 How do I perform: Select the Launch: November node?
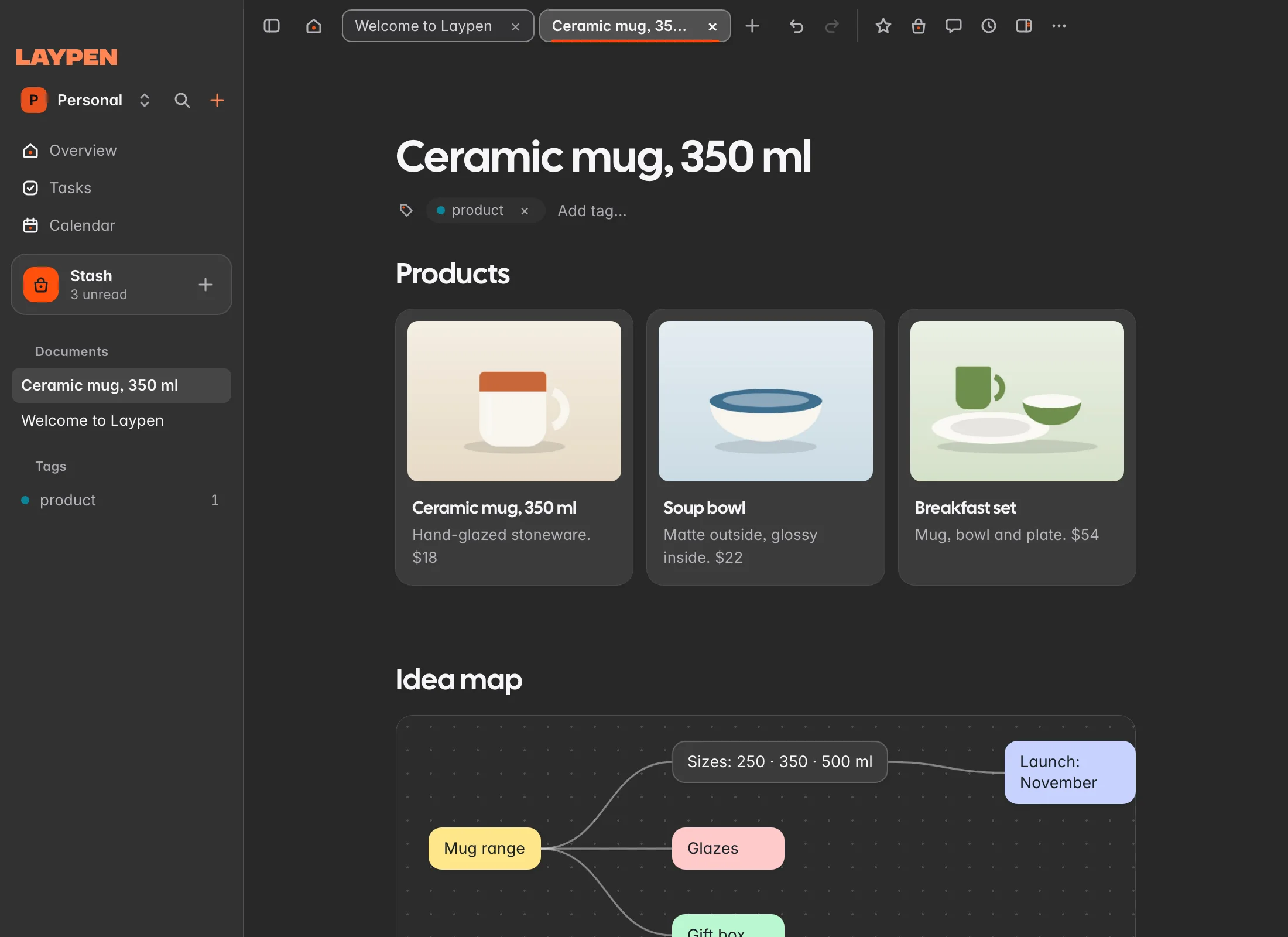(1070, 772)
